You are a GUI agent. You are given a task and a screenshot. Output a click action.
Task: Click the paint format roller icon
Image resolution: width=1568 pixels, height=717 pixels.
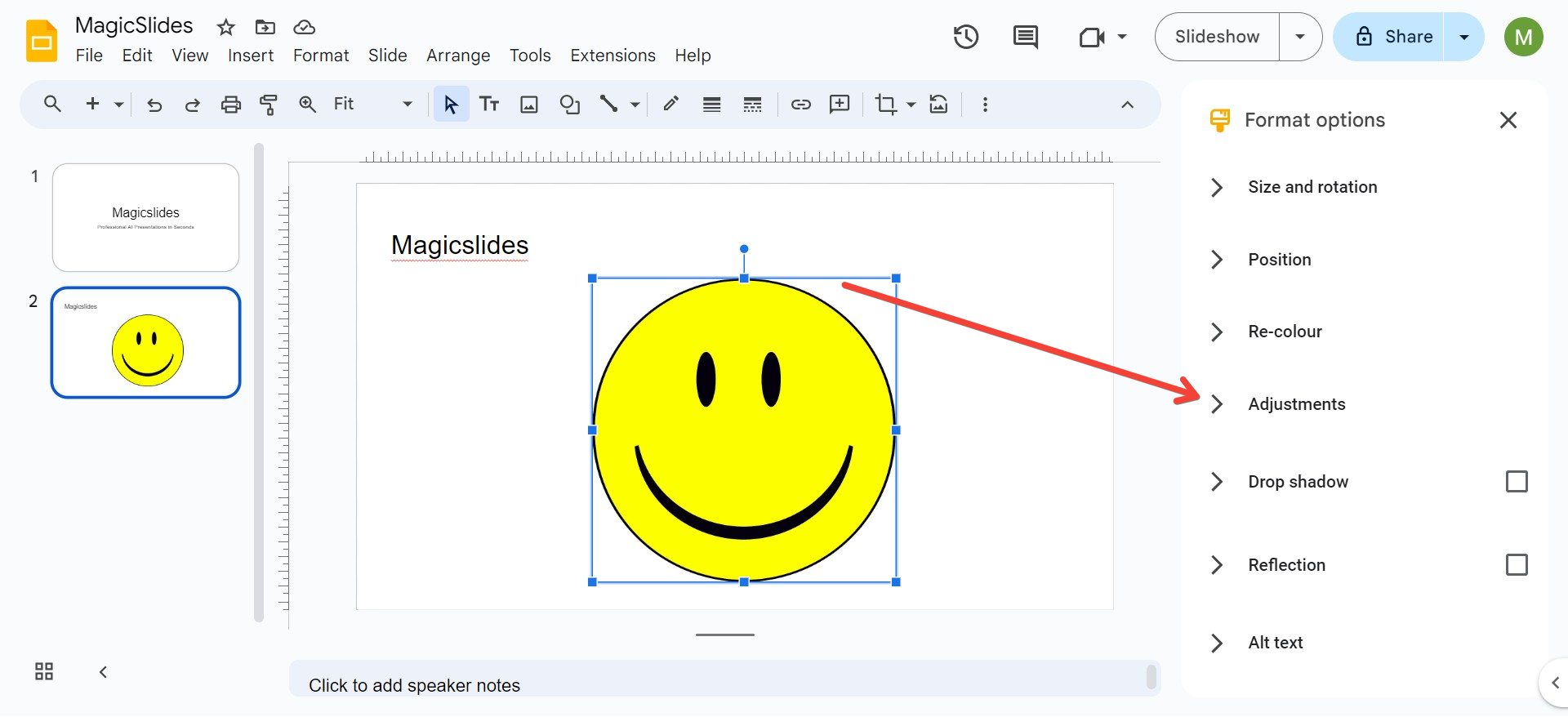click(268, 105)
